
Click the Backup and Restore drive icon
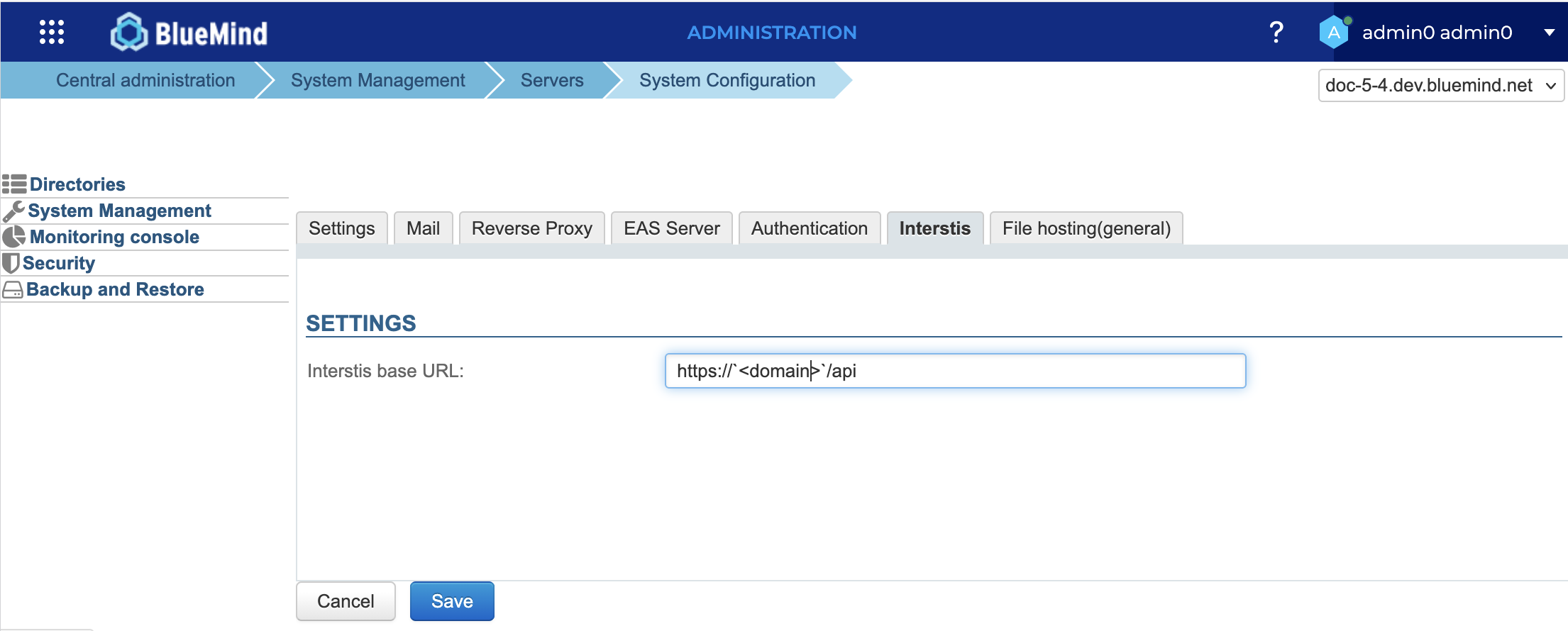pos(13,289)
